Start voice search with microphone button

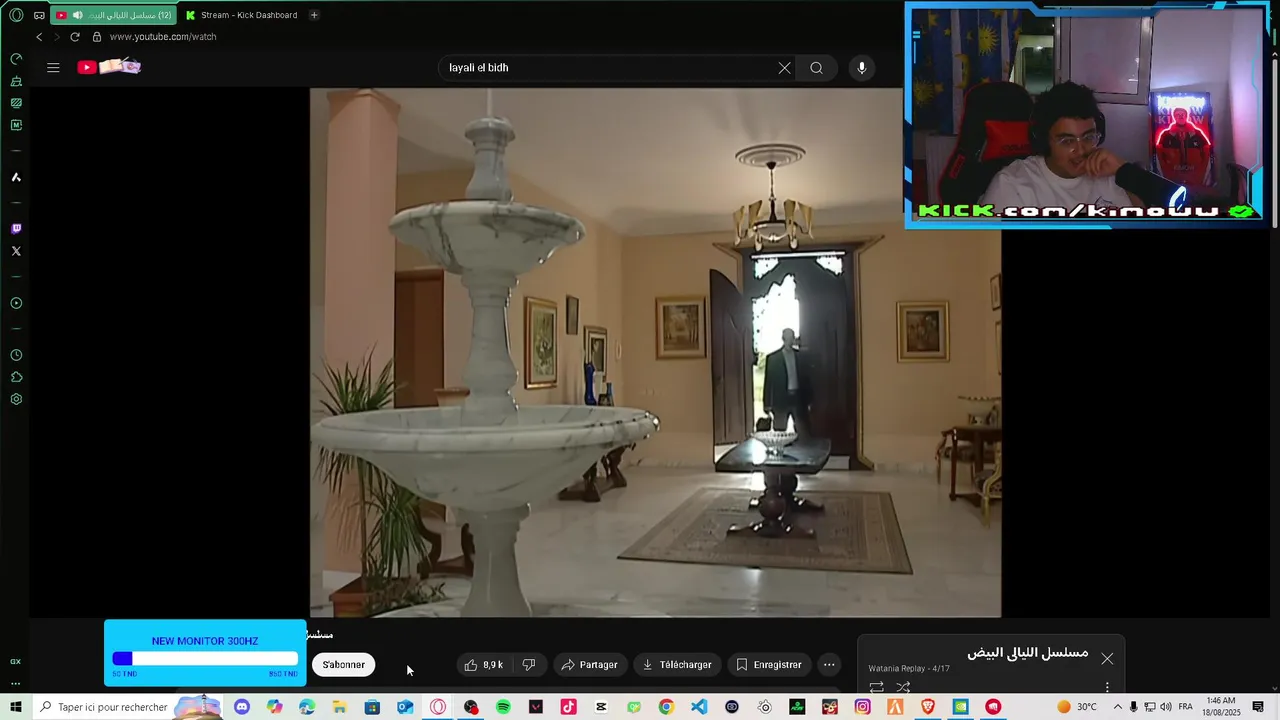point(862,68)
